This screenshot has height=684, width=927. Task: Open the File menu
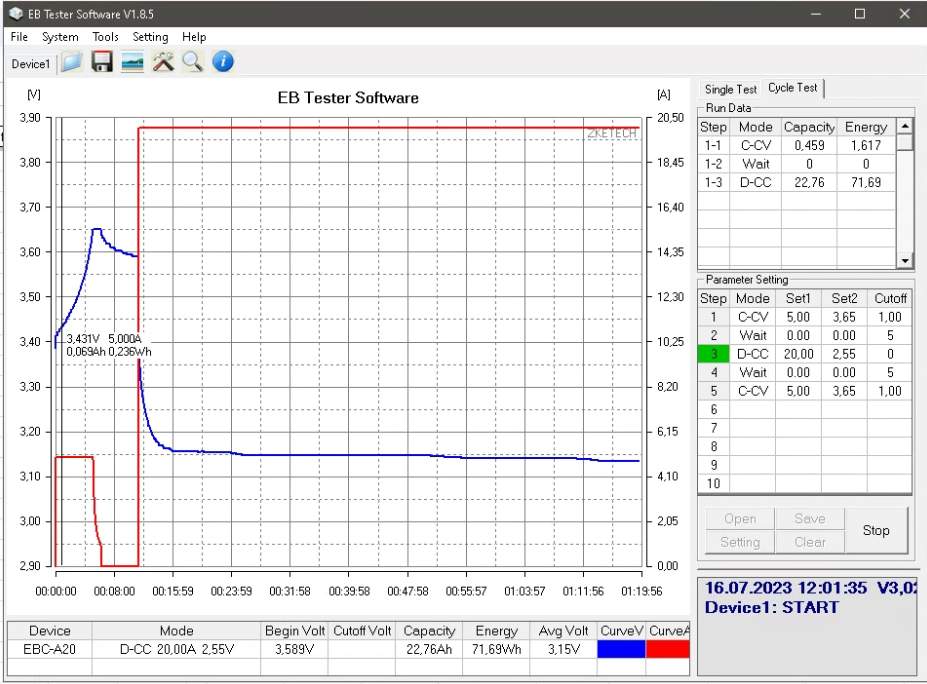(19, 37)
